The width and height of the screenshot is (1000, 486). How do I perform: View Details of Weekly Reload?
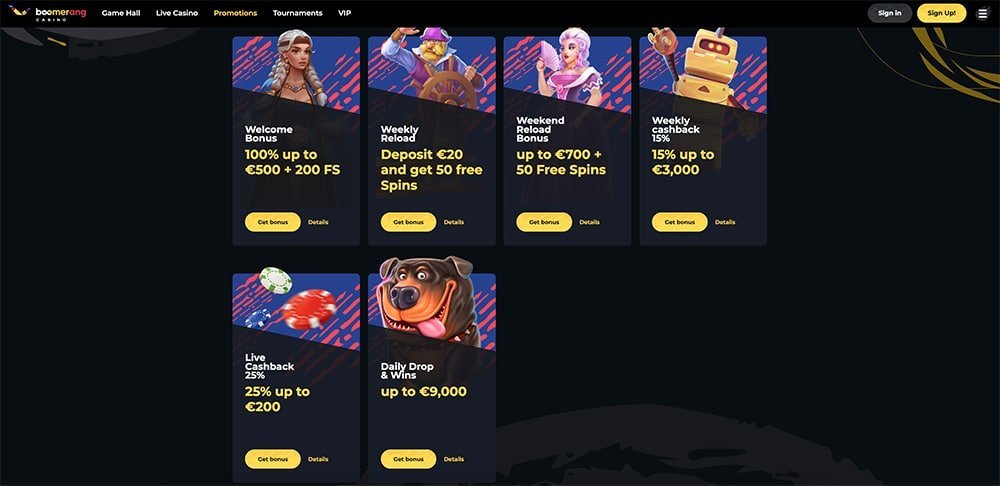click(454, 222)
